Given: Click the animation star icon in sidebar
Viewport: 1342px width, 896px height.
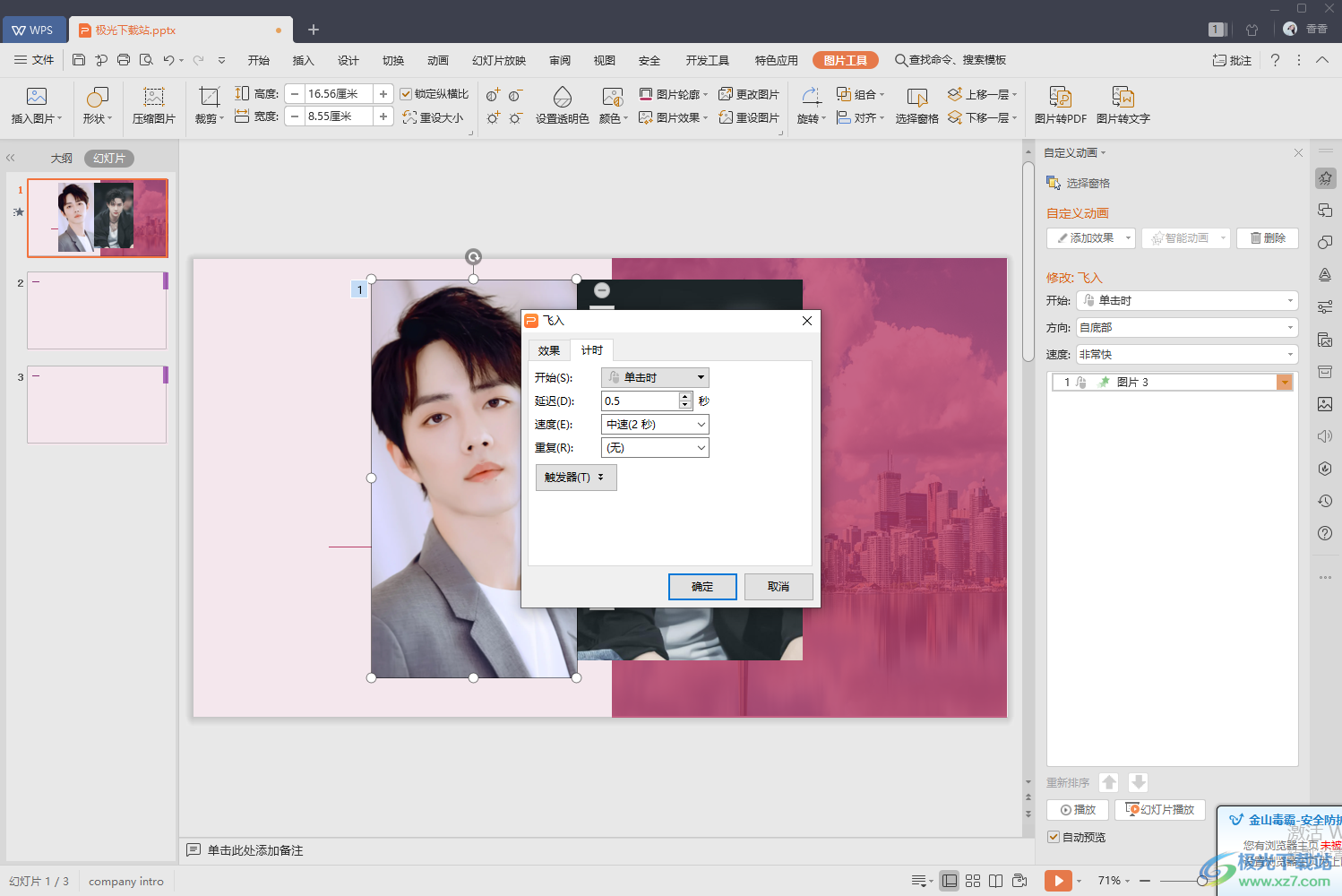Looking at the screenshot, I should pyautogui.click(x=1325, y=178).
